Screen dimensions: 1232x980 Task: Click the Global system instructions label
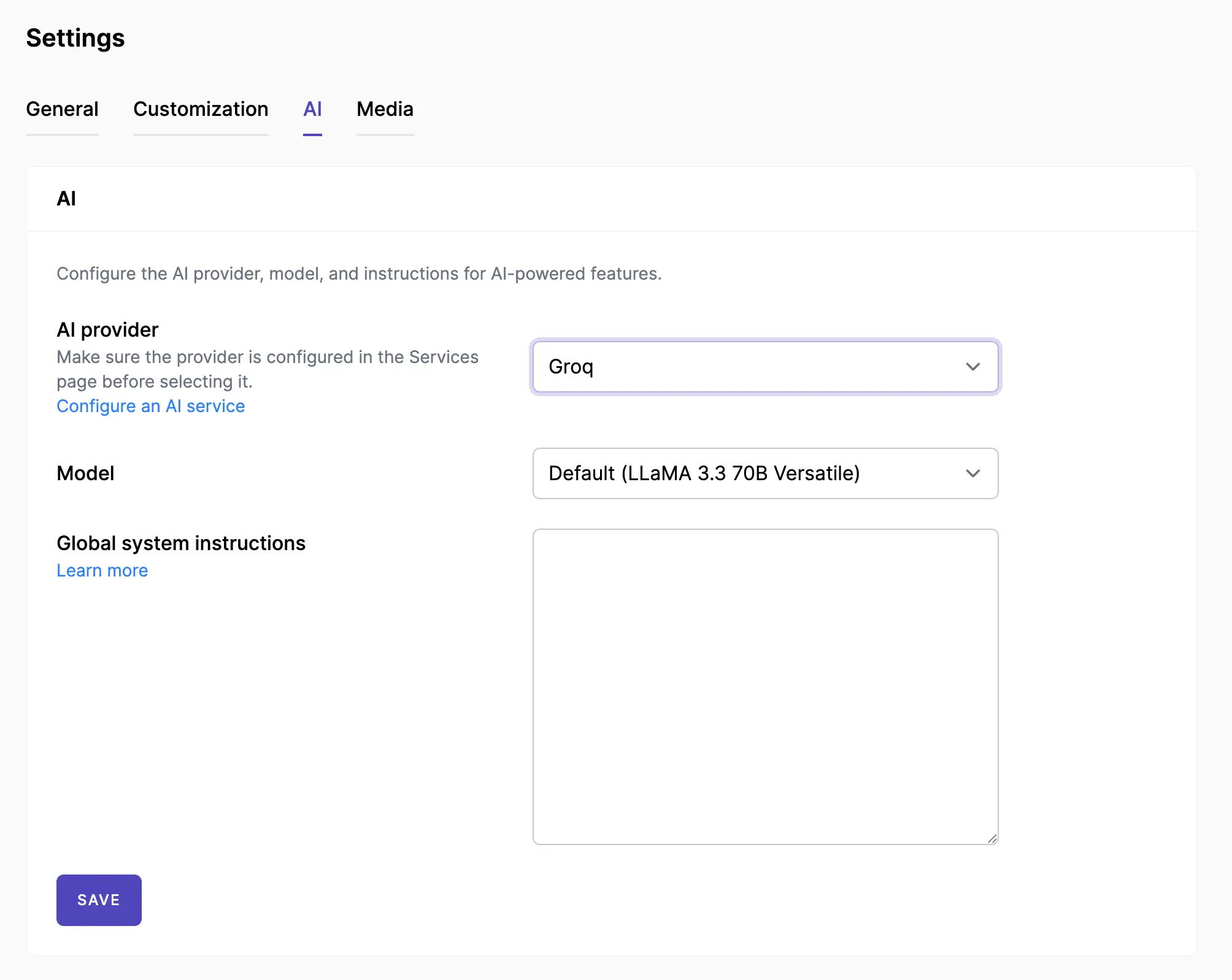[180, 543]
